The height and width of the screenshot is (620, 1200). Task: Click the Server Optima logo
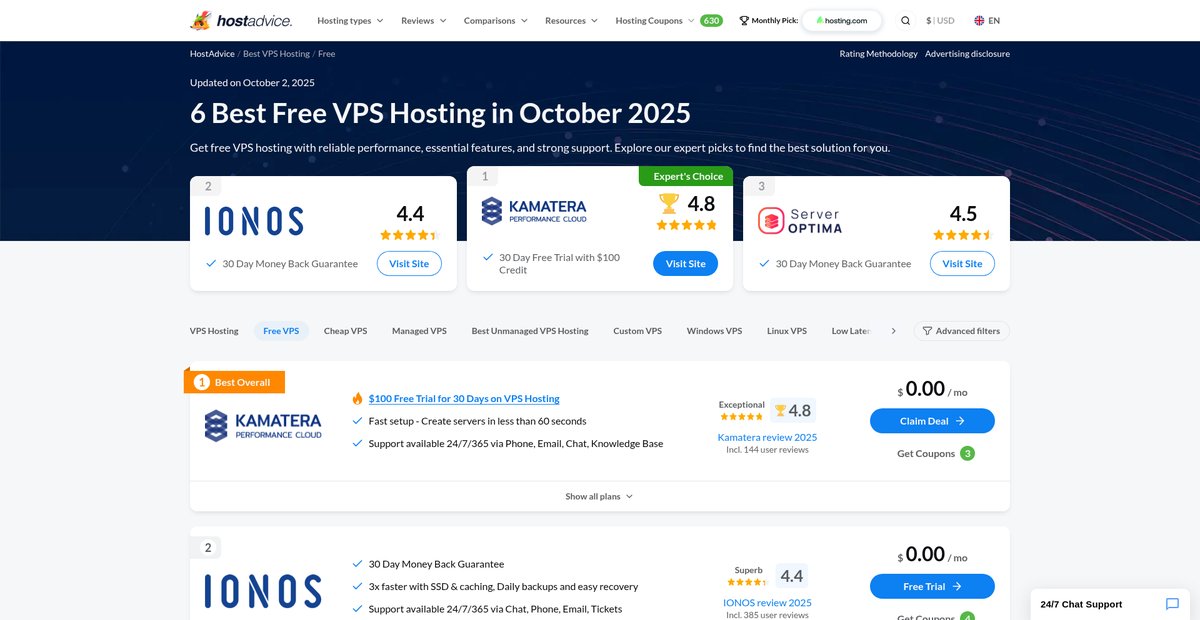(x=800, y=221)
